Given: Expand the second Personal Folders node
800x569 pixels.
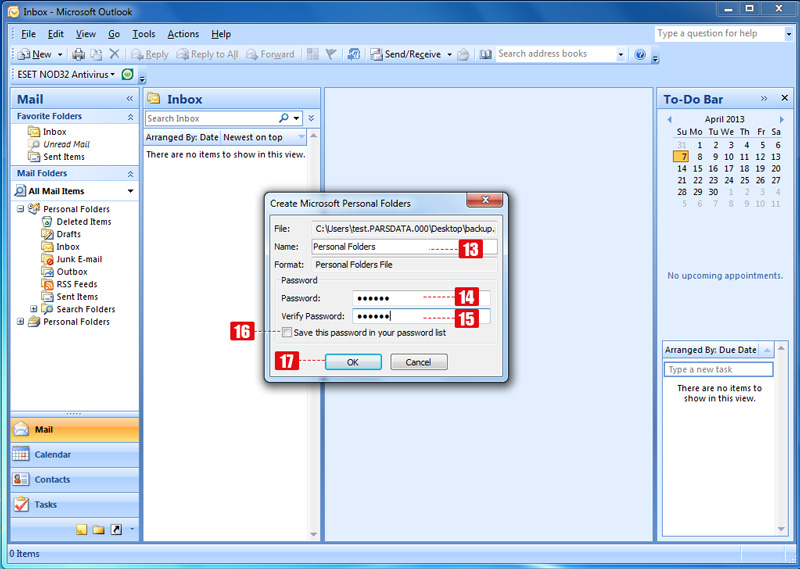Looking at the screenshot, I should click(x=20, y=321).
